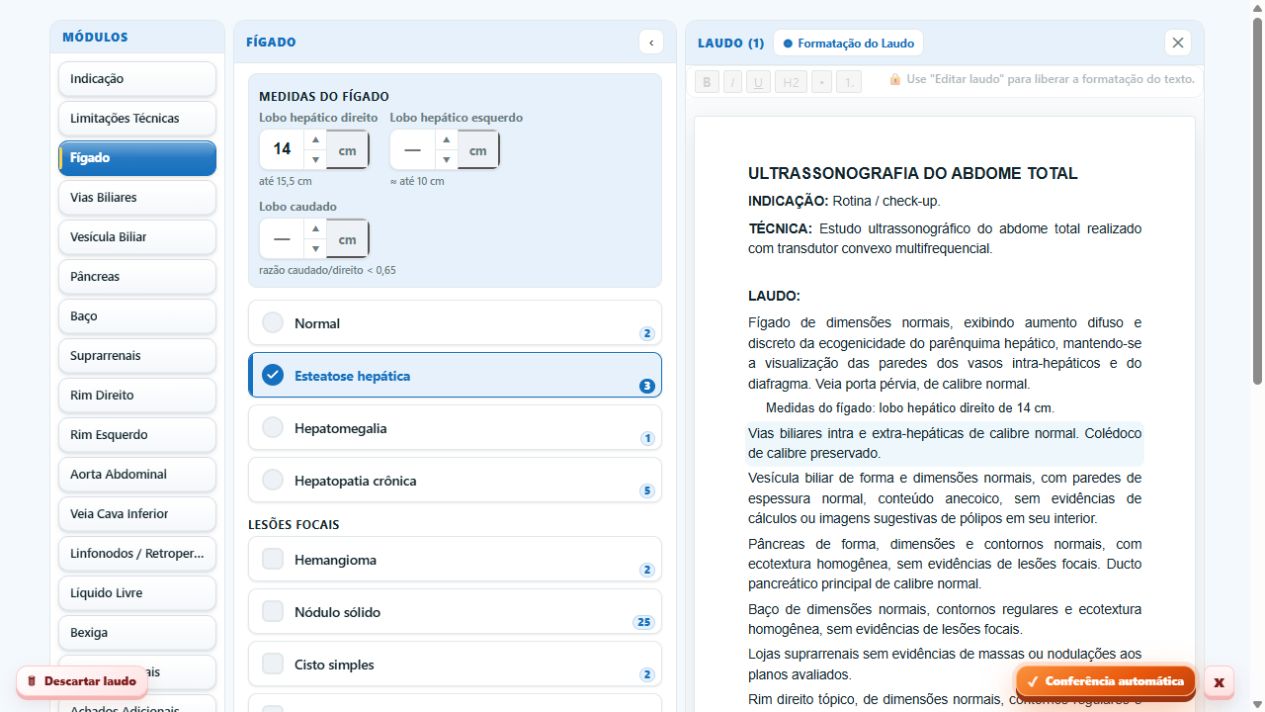Dismiss the Conferência automática button
Viewport: 1265px width, 712px height.
tap(1219, 682)
